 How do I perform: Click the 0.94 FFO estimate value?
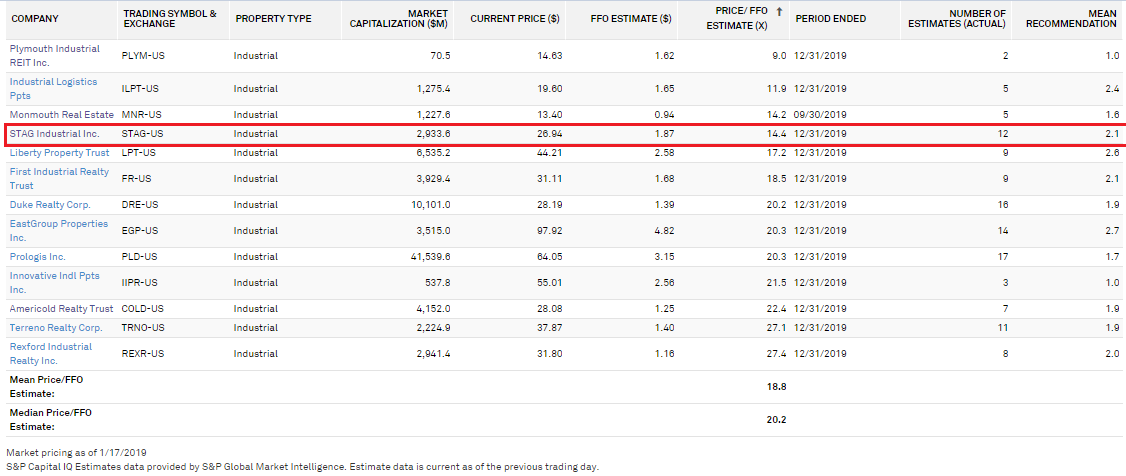tap(665, 114)
